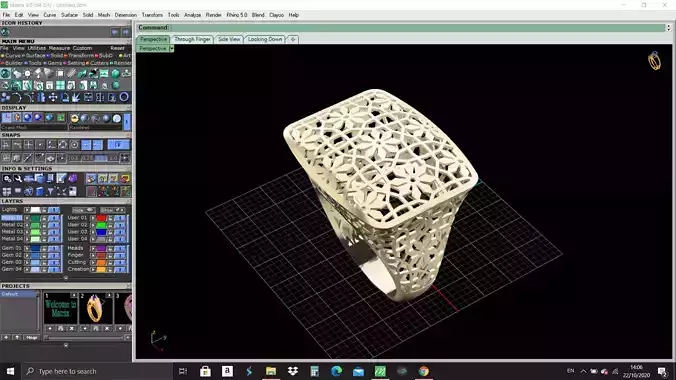Open Dropbox from the taskbar

(293, 371)
